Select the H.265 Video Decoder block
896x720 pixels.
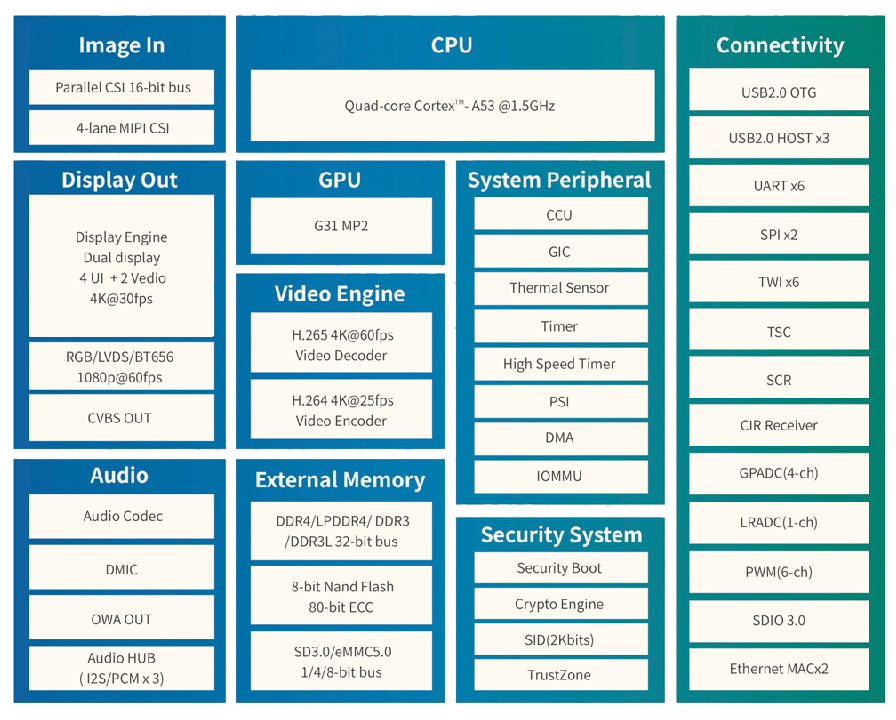tap(341, 345)
